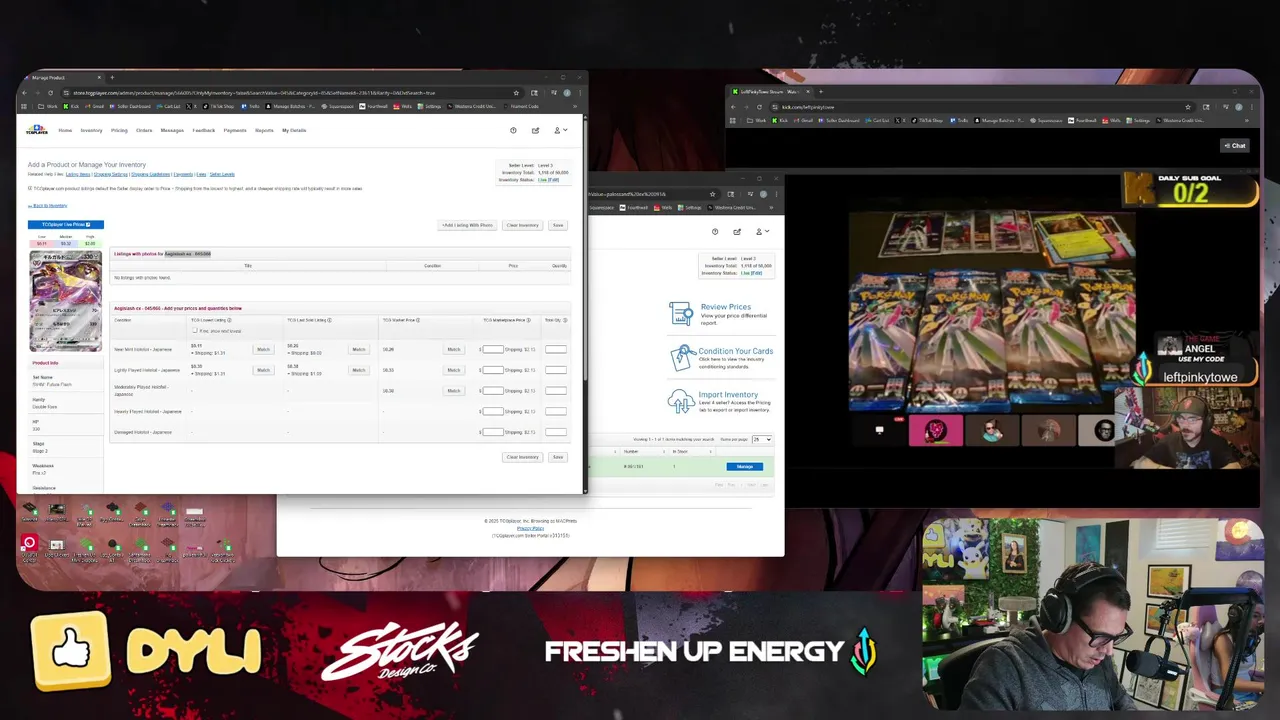1280x720 pixels.
Task: Open items per page dropdown in back window
Action: [x=762, y=439]
